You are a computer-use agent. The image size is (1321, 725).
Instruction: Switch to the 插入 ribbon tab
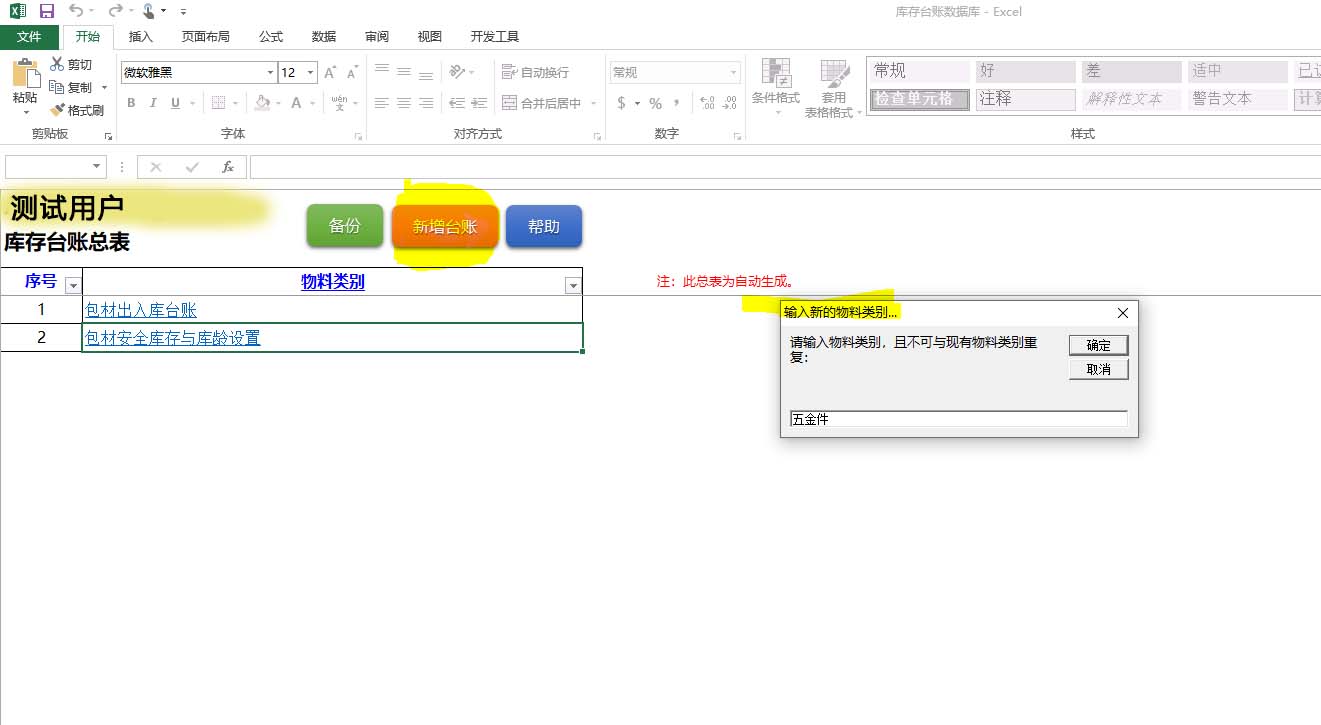pos(141,37)
